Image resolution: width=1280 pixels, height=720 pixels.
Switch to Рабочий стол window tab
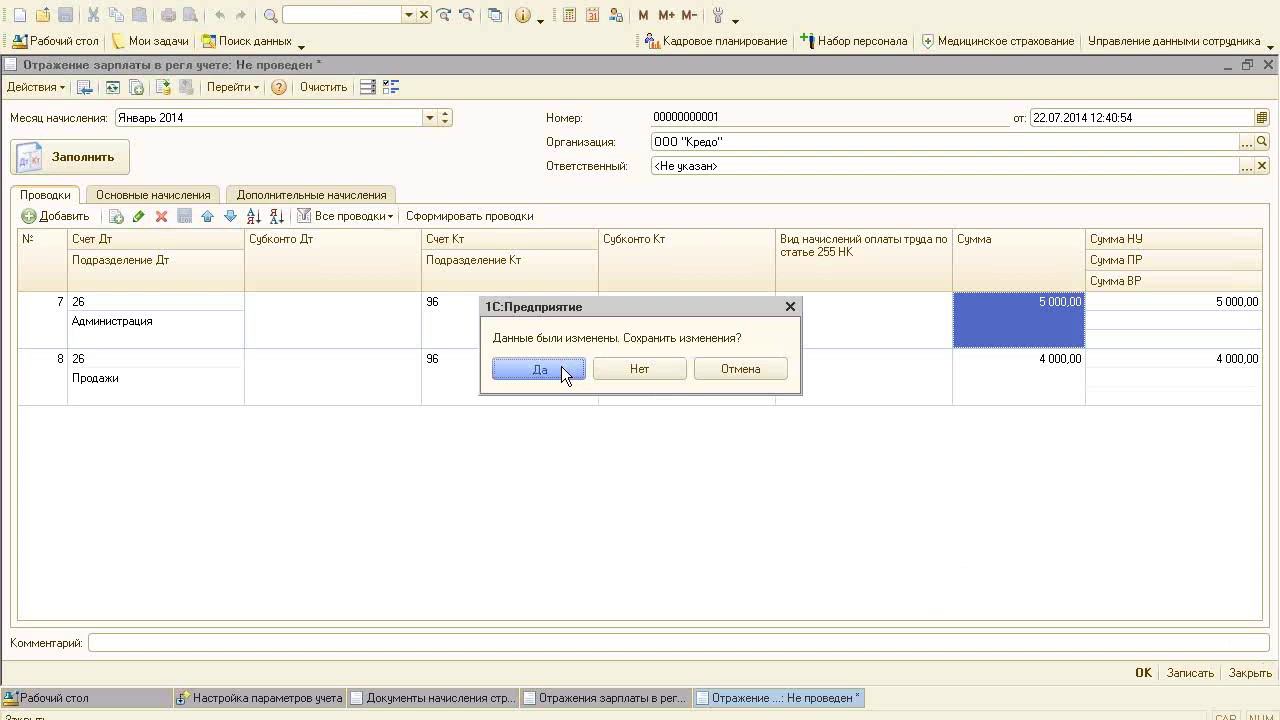point(86,698)
